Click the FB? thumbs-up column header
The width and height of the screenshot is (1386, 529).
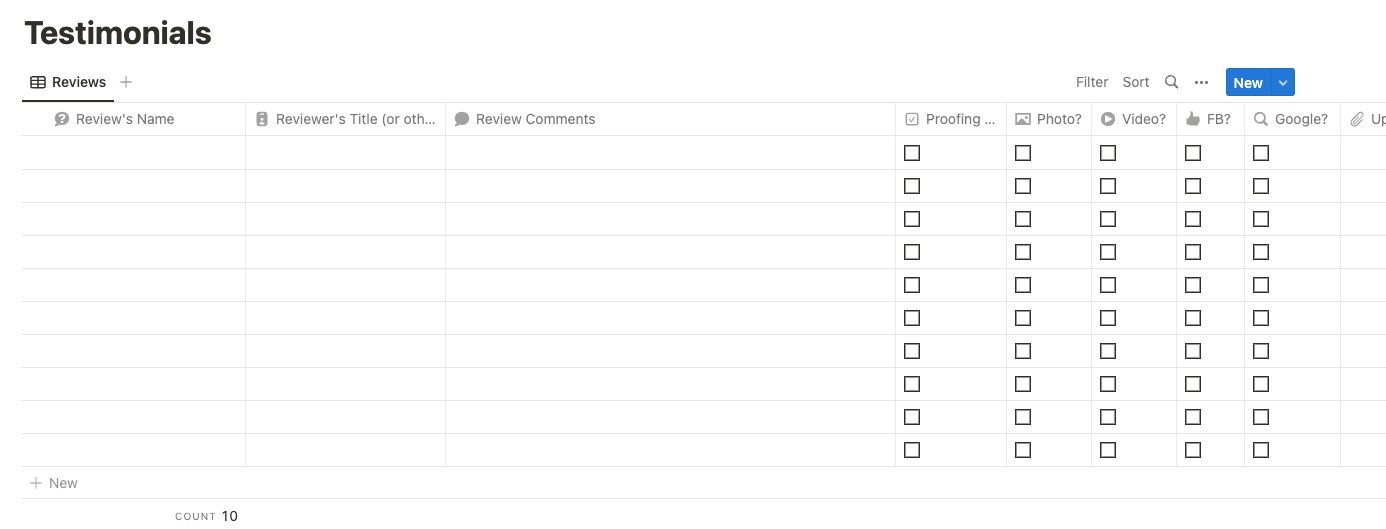click(x=1211, y=119)
